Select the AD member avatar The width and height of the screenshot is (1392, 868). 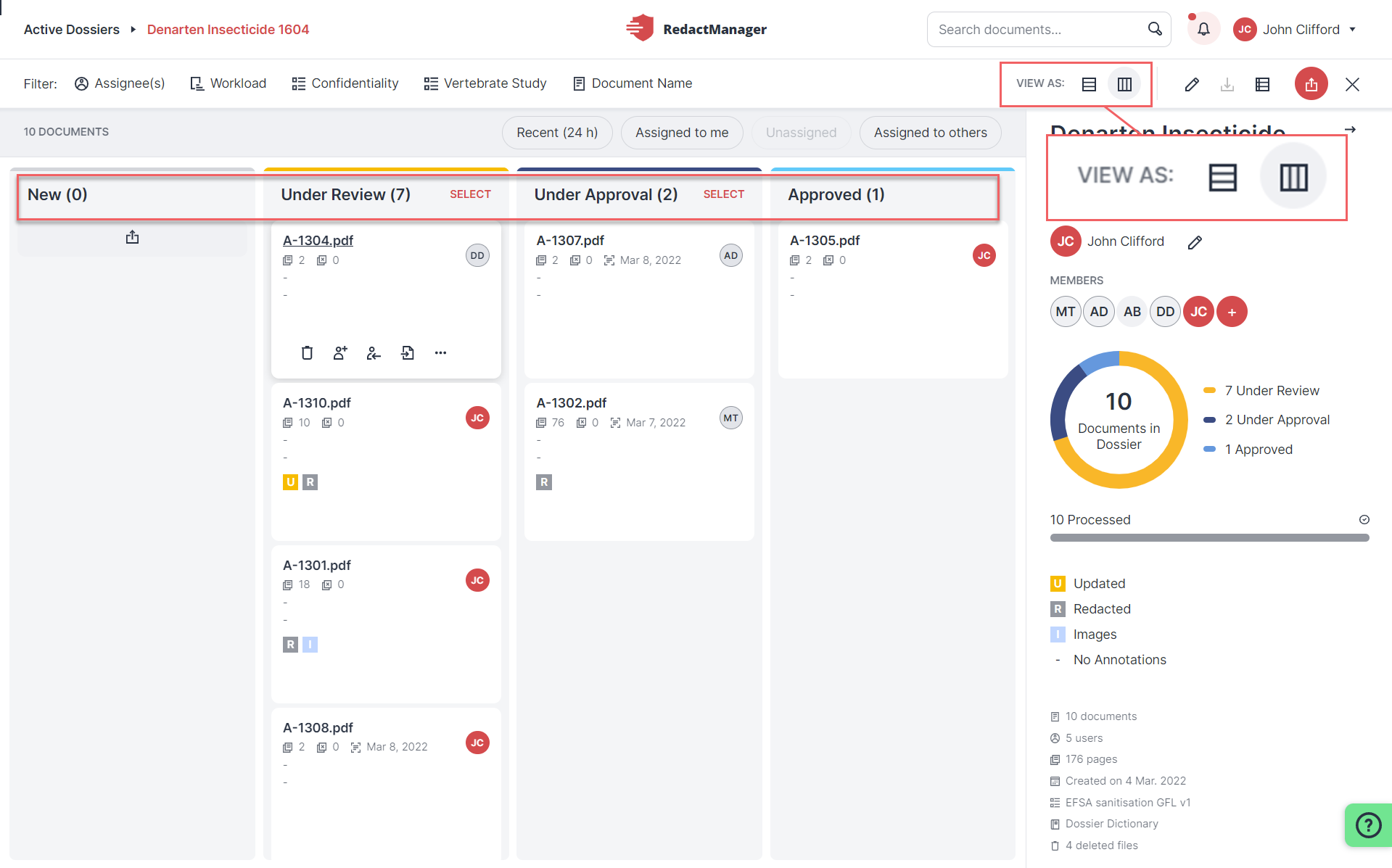pyautogui.click(x=1099, y=312)
